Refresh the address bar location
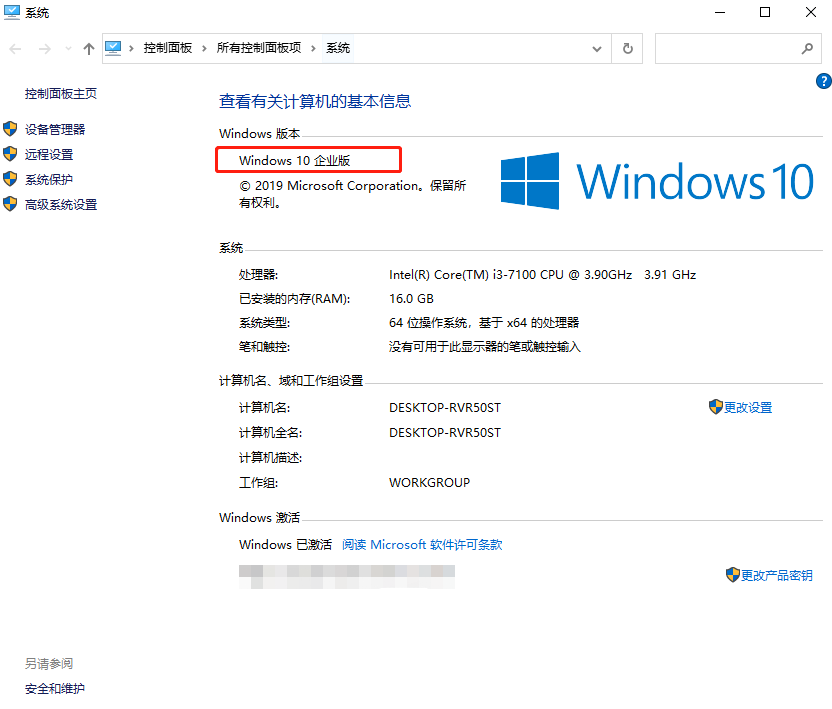Screen dimensions: 832x709 tap(628, 49)
